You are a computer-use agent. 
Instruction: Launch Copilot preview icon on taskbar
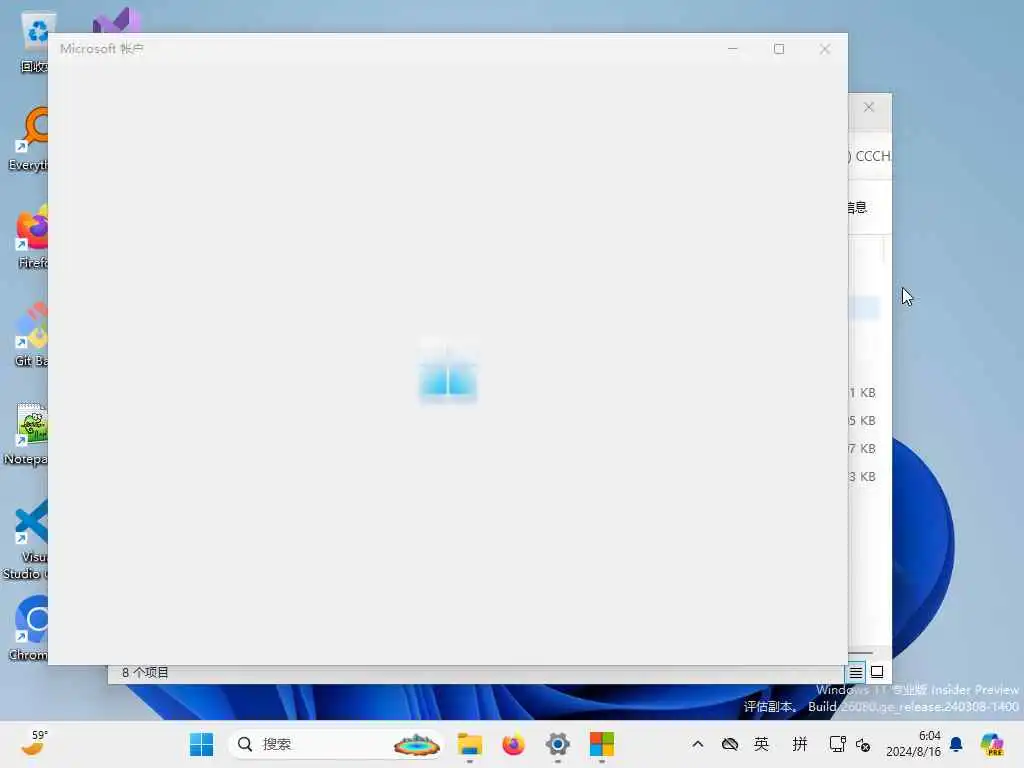pyautogui.click(x=992, y=744)
